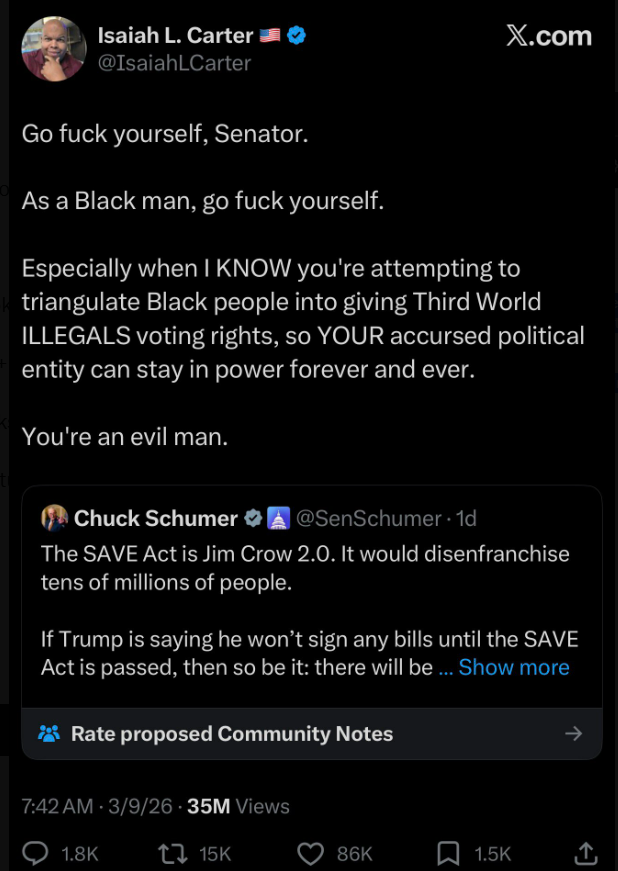Click the Community Notes people icon
Viewport: 618px width, 871px height.
[x=49, y=733]
